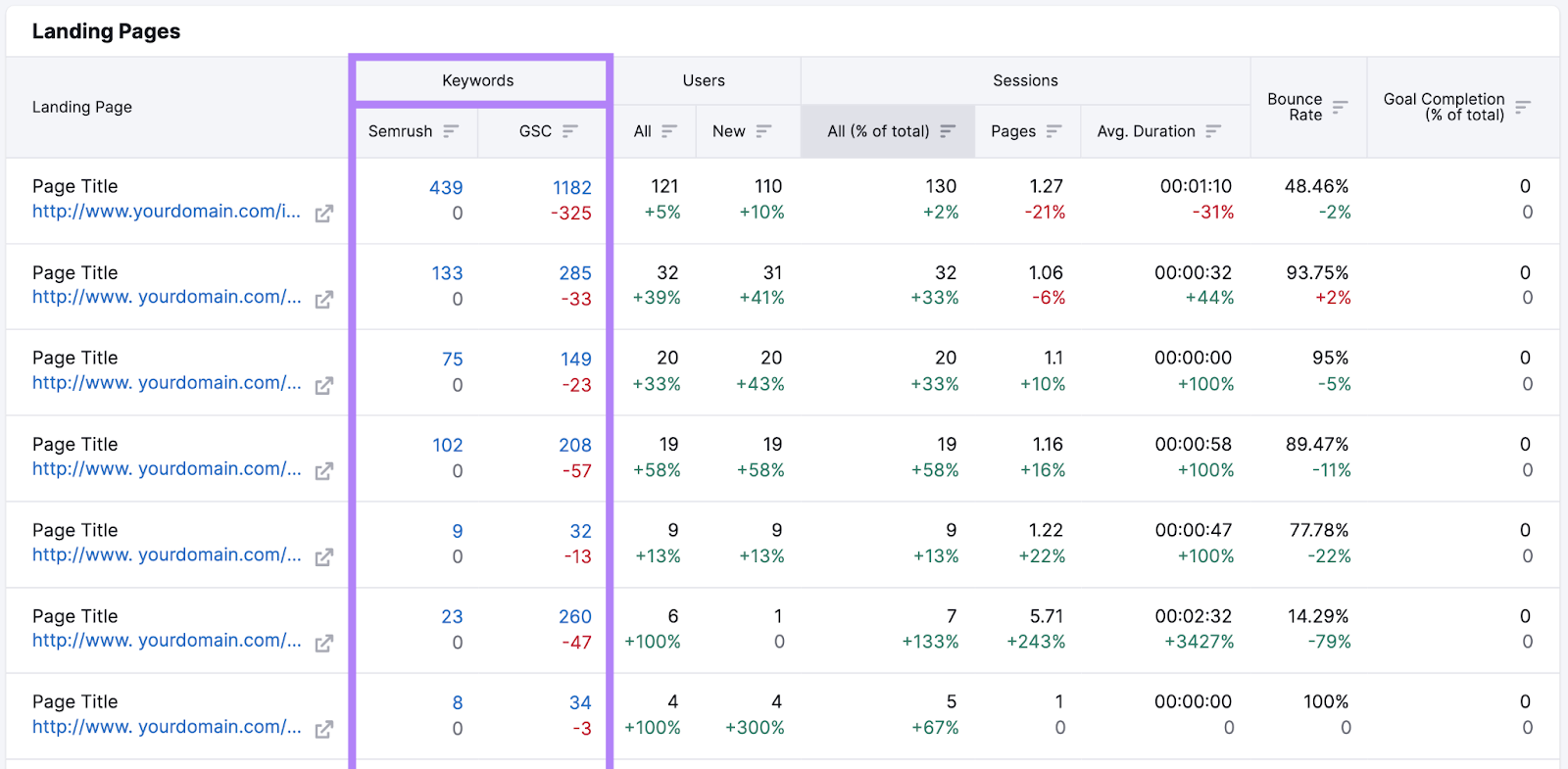The height and width of the screenshot is (769, 1568).
Task: Open external link icon for first landing page
Action: (323, 214)
